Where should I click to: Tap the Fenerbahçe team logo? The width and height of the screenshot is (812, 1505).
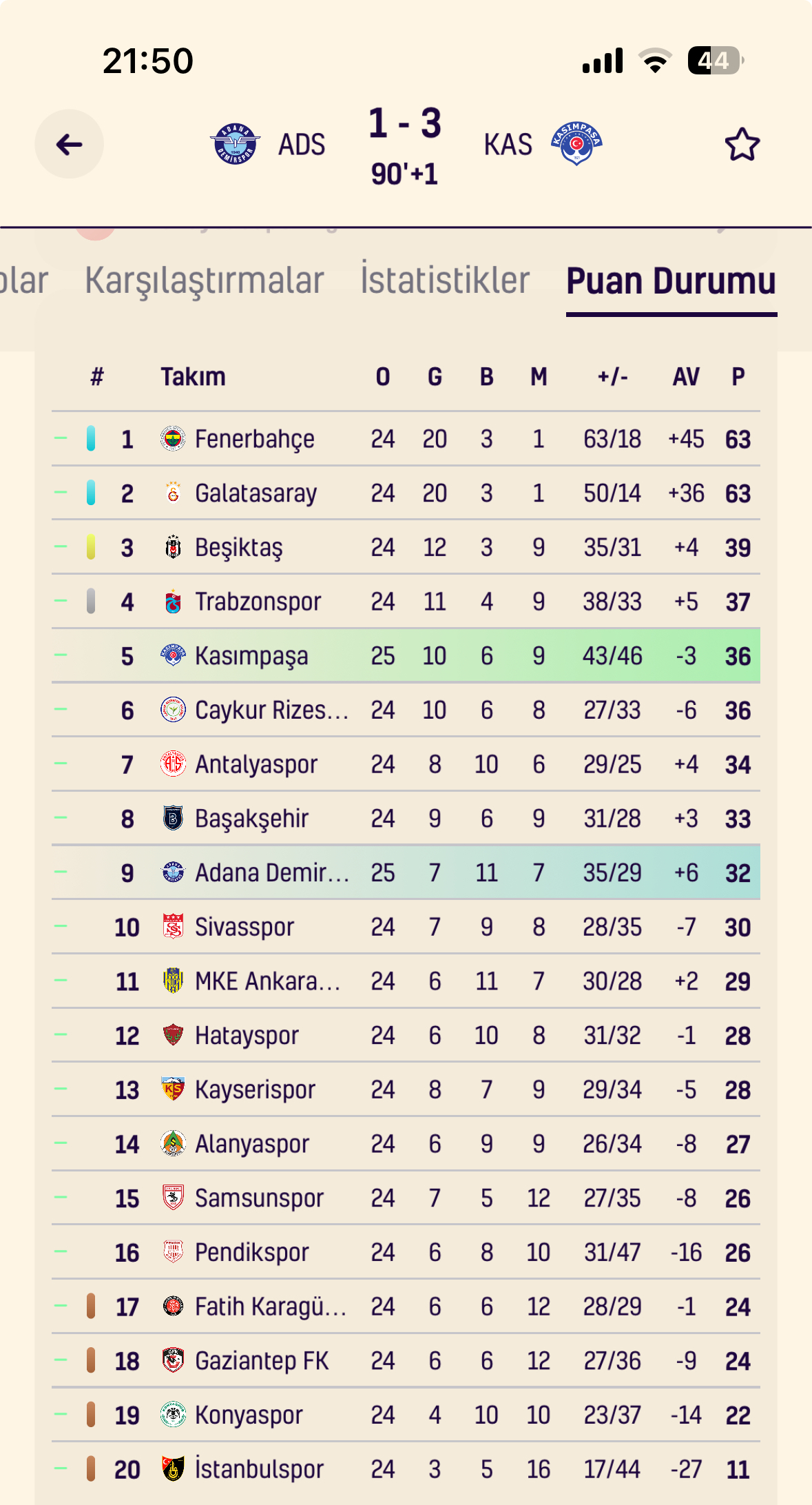tap(173, 438)
